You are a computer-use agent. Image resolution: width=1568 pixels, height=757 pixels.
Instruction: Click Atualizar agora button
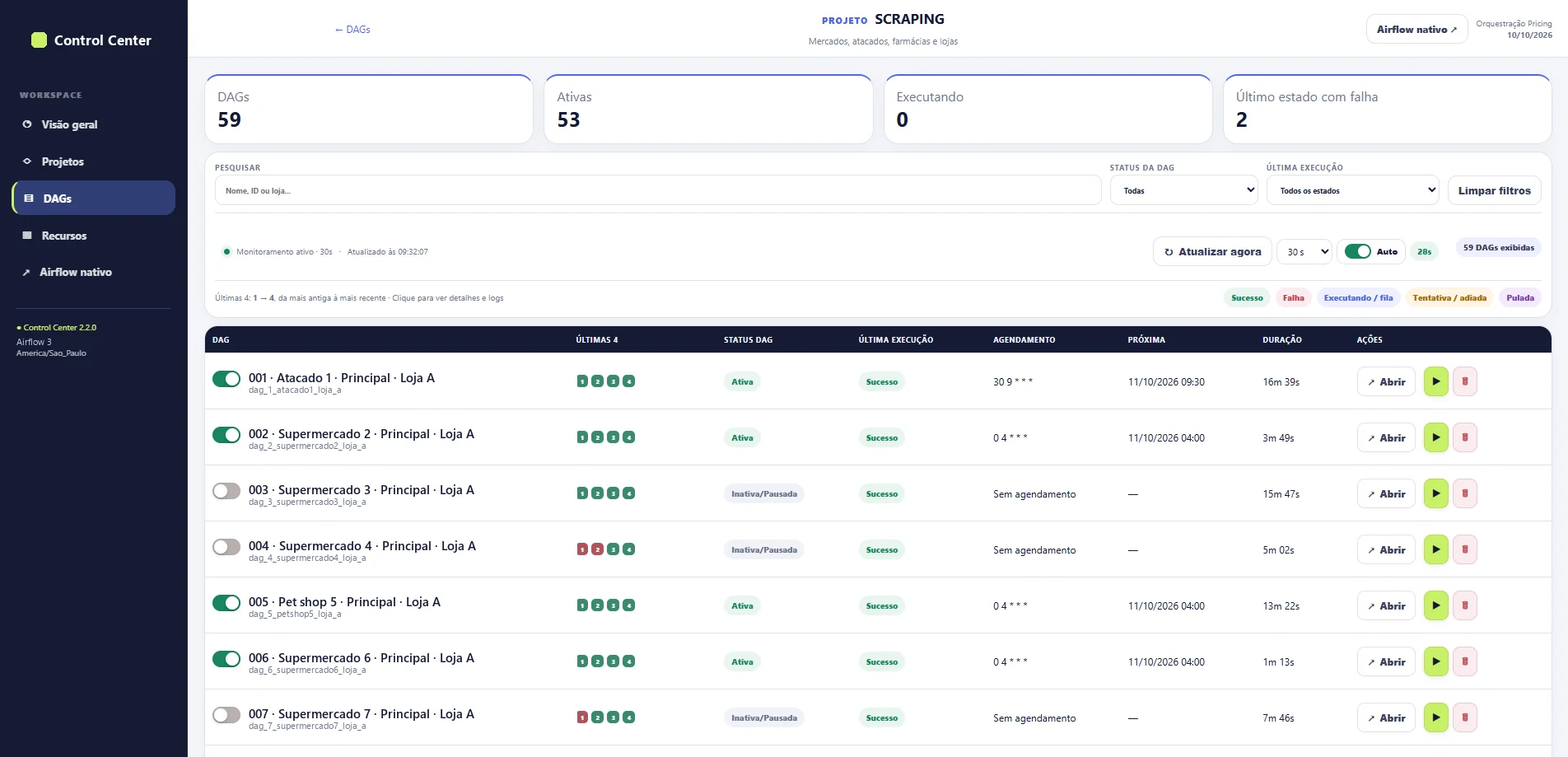(x=1212, y=251)
